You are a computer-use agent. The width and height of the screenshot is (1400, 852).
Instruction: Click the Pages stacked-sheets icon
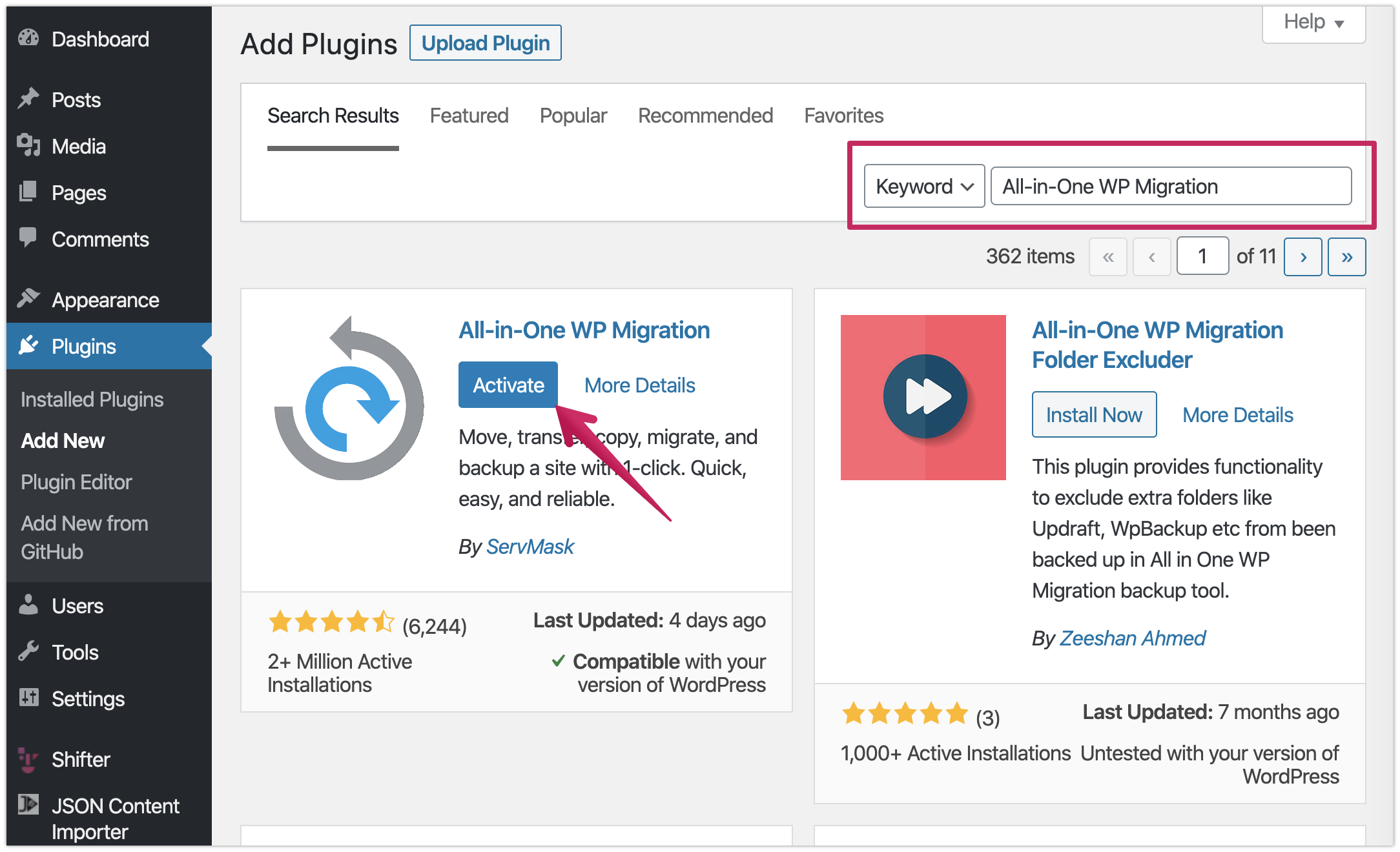click(x=28, y=192)
